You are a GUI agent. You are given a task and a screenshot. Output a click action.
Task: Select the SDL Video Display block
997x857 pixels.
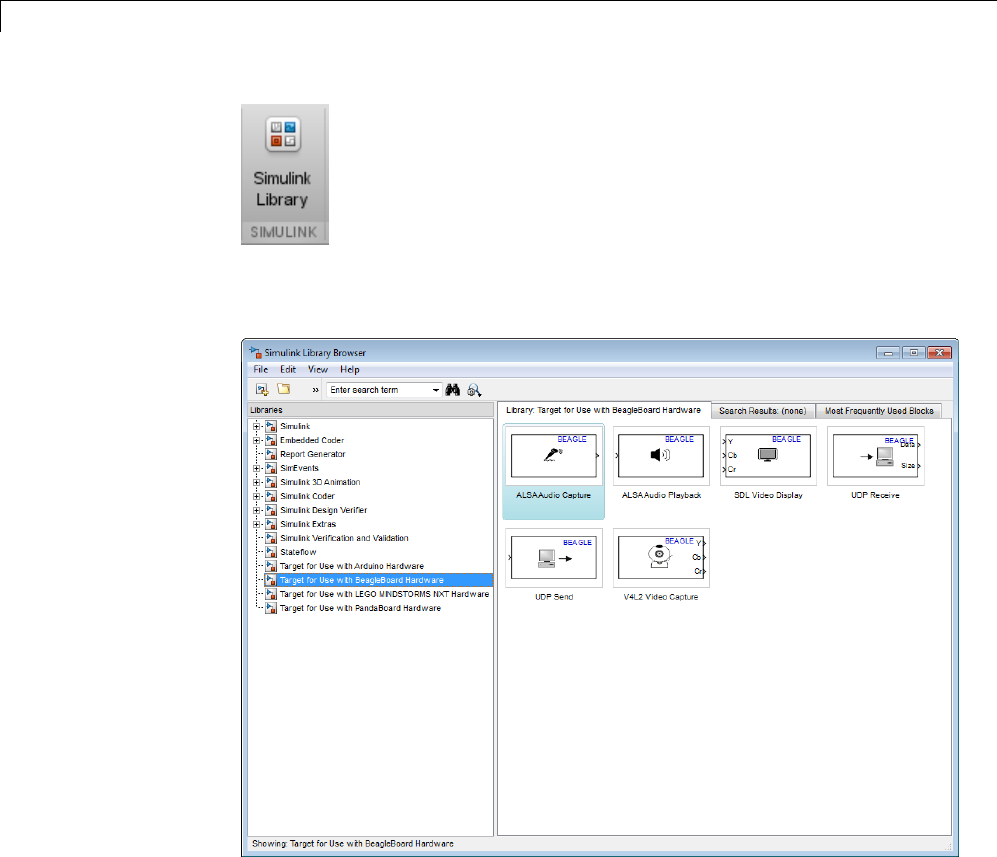pyautogui.click(x=768, y=456)
